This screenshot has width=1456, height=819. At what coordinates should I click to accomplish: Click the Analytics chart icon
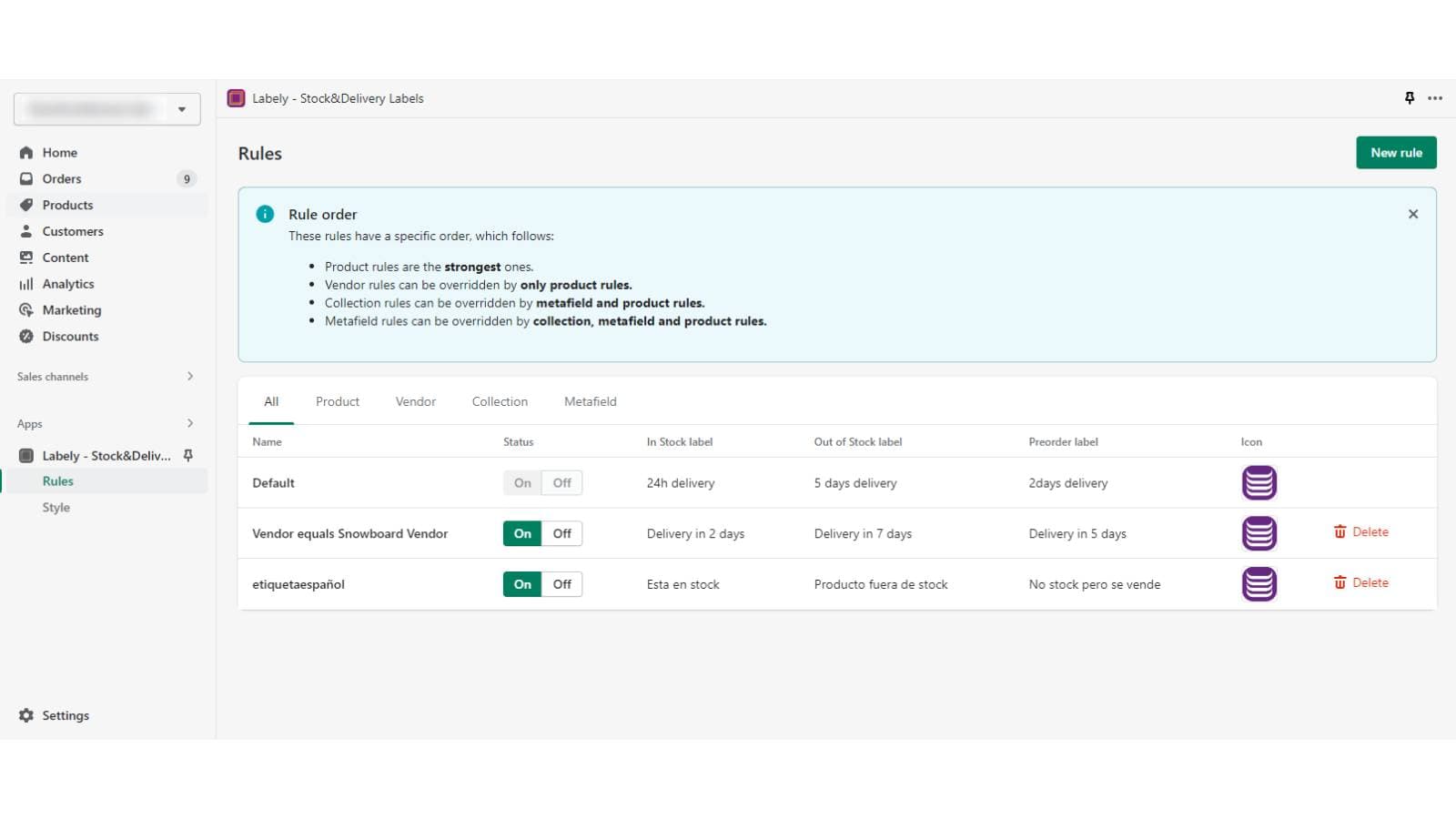pyautogui.click(x=26, y=283)
